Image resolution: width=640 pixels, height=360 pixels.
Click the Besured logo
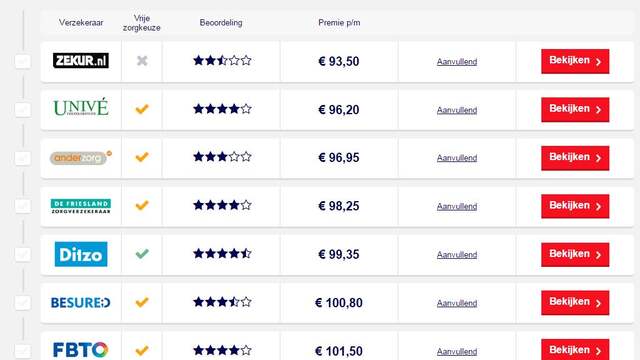(81, 302)
